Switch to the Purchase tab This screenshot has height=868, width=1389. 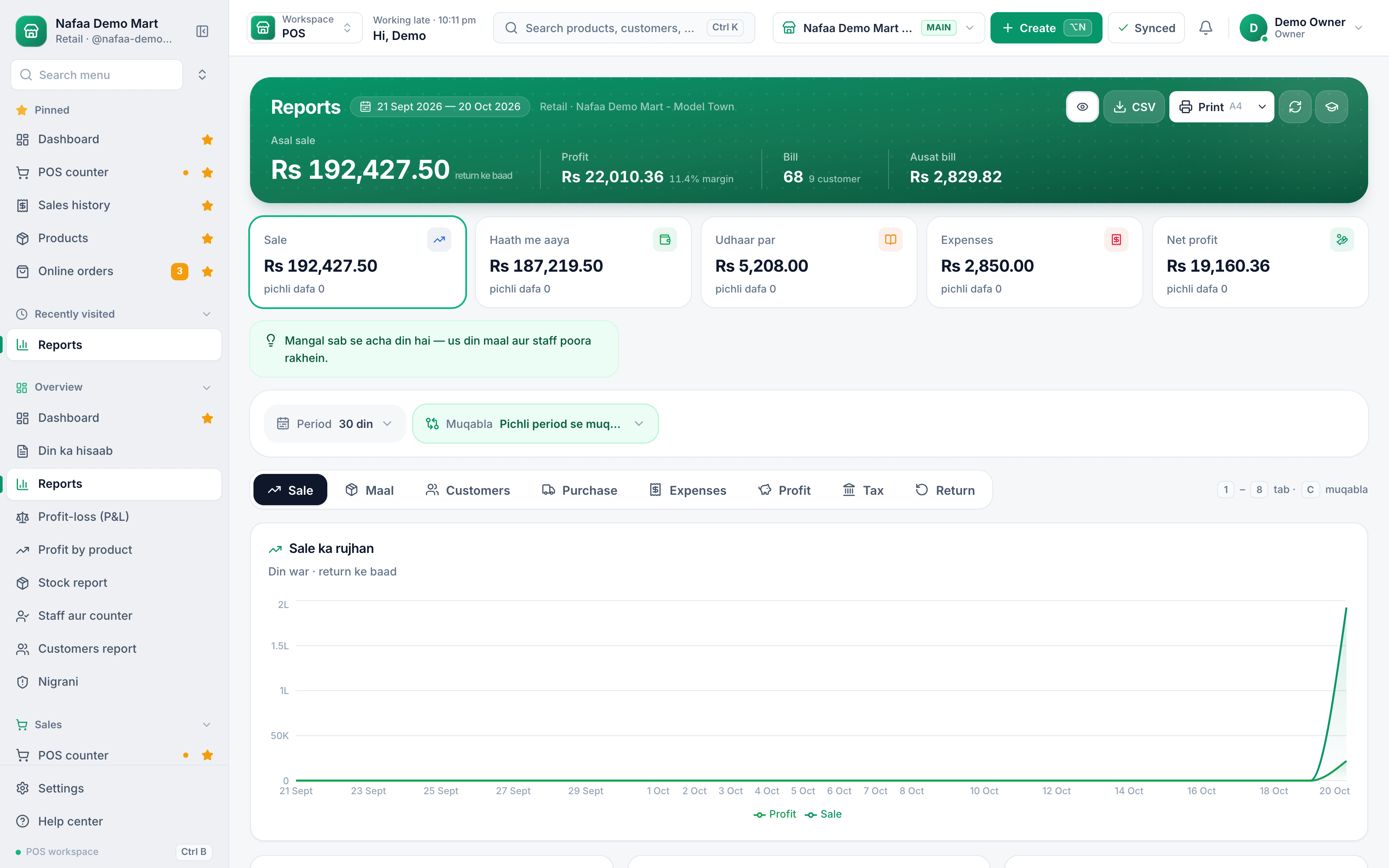[x=579, y=490]
